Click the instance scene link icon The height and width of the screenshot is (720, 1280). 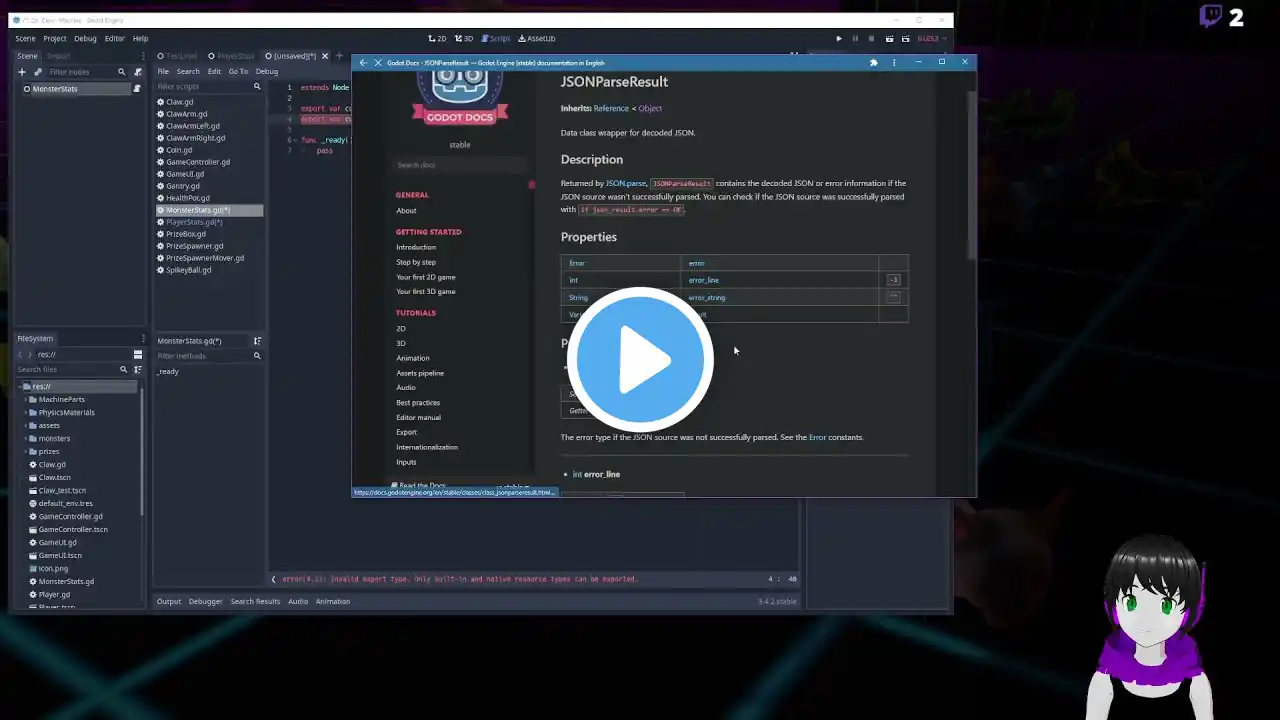click(x=38, y=72)
